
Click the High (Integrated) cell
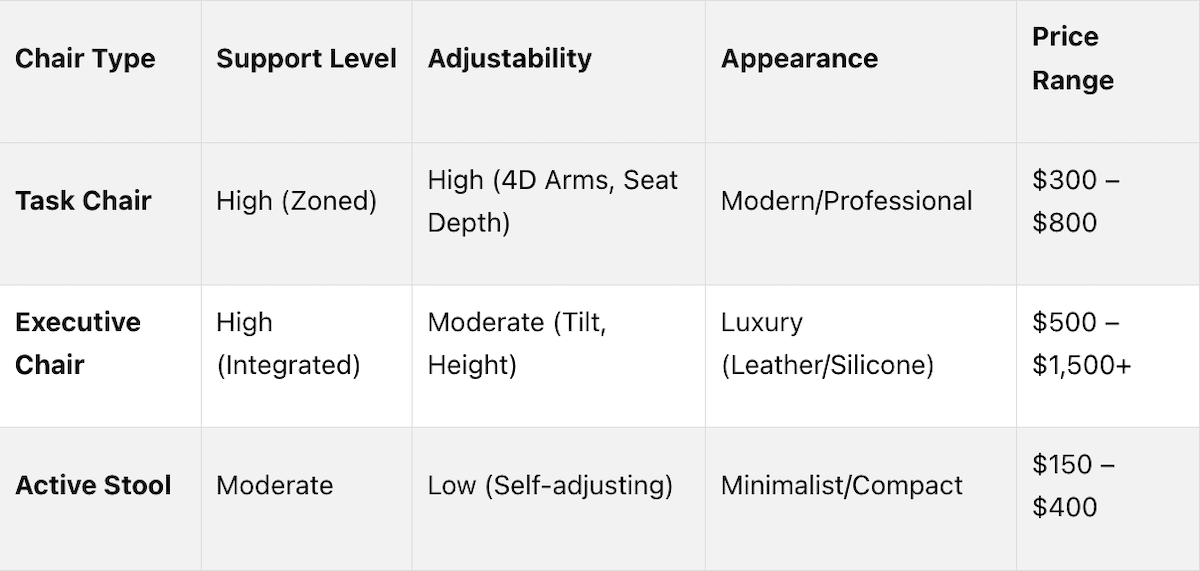pos(288,343)
